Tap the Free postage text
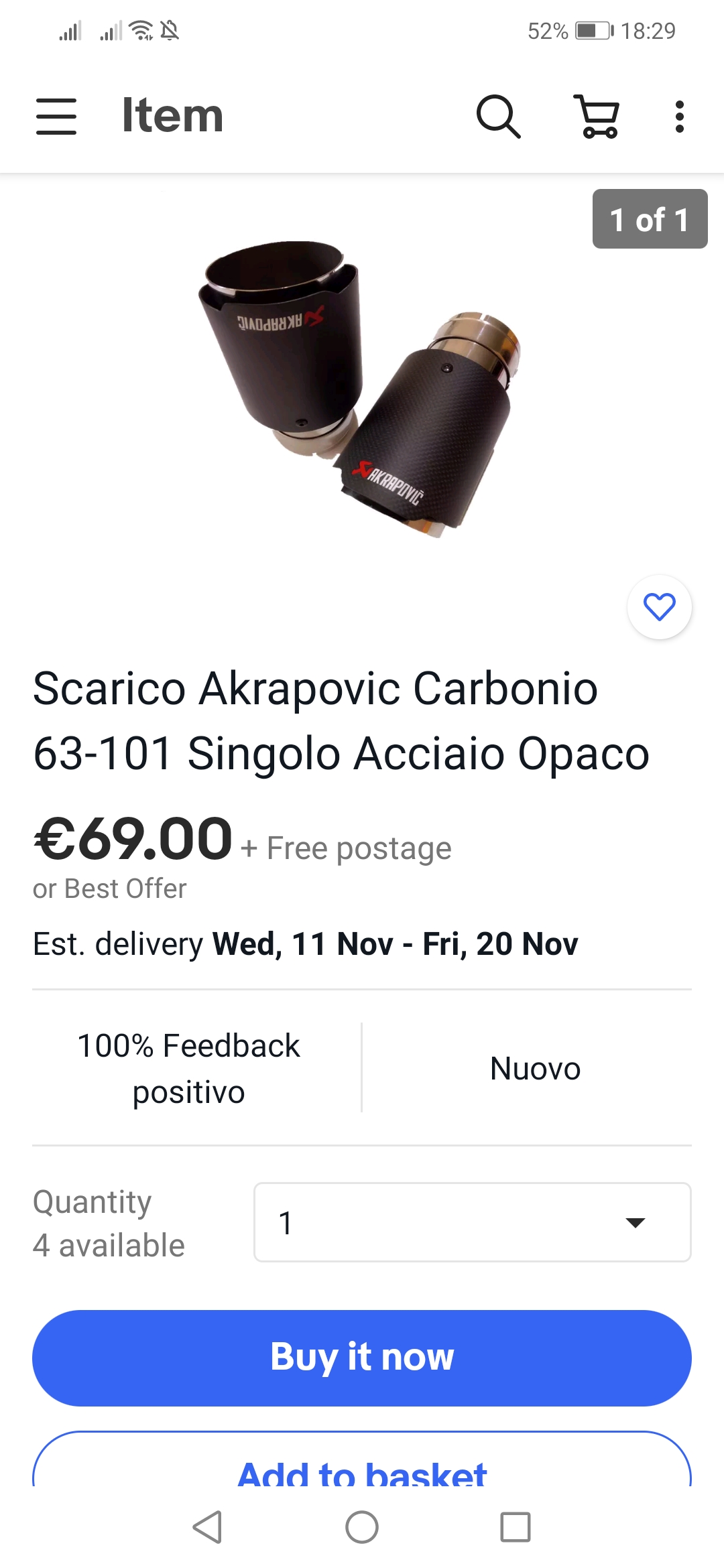Screen dimensions: 724x1568 pos(359,848)
